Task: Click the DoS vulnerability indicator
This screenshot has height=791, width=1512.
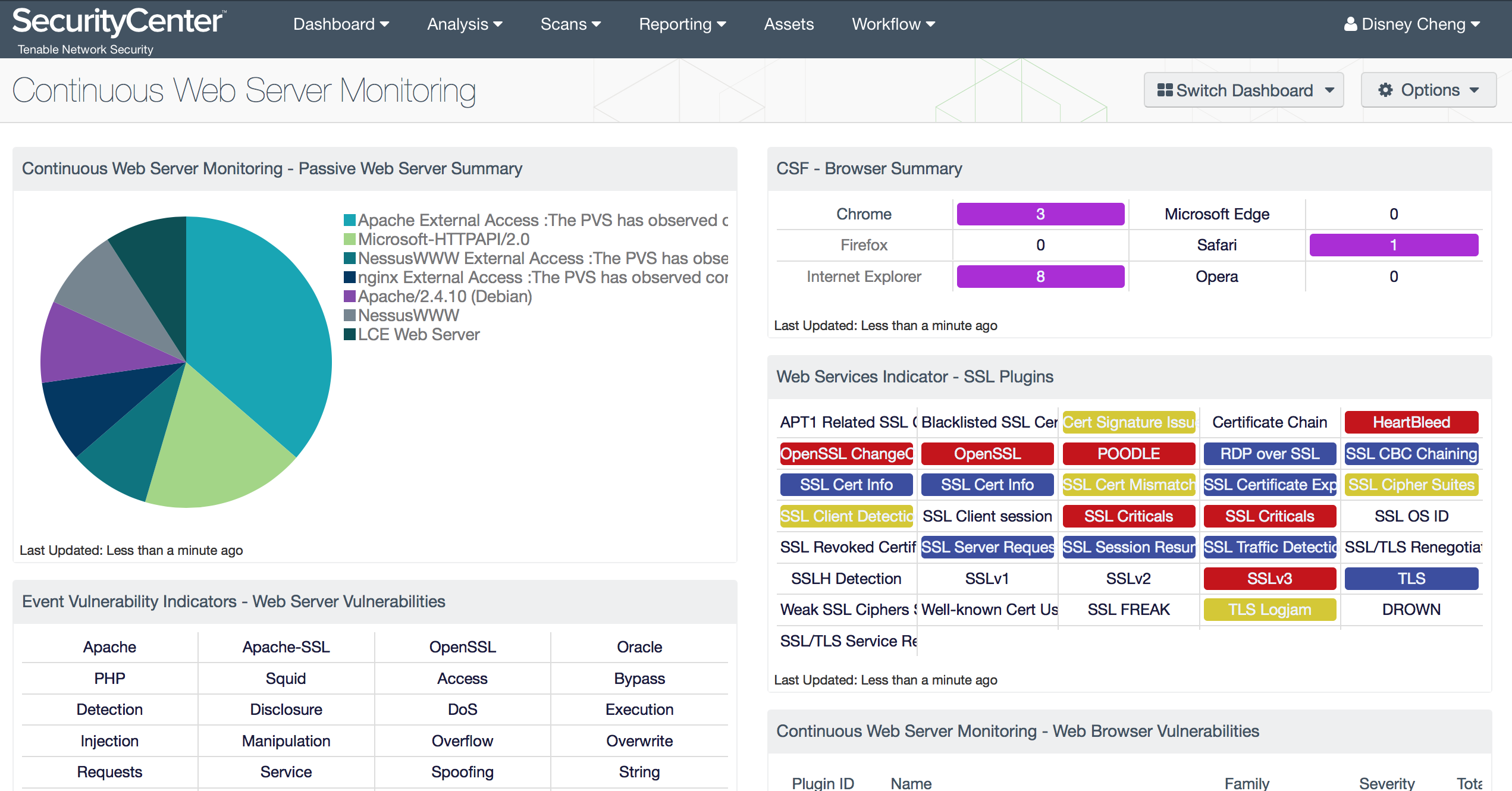Action: pyautogui.click(x=463, y=710)
